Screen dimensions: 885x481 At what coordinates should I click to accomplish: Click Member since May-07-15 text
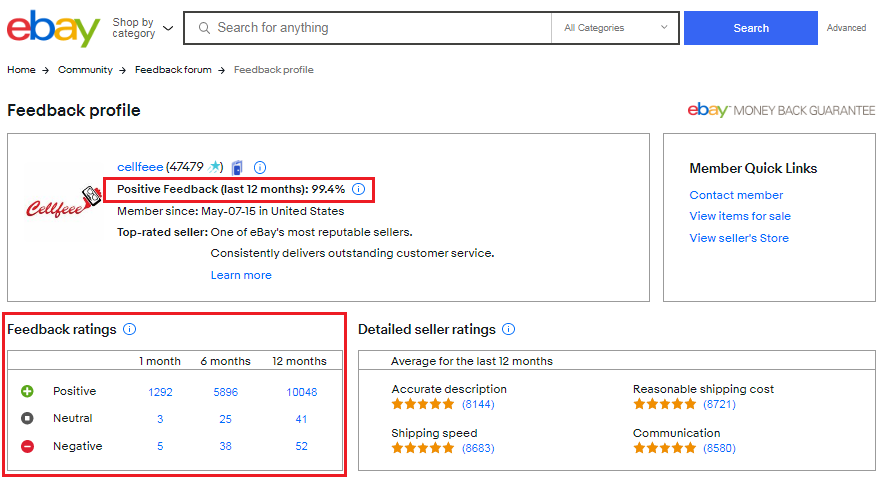tap(230, 211)
